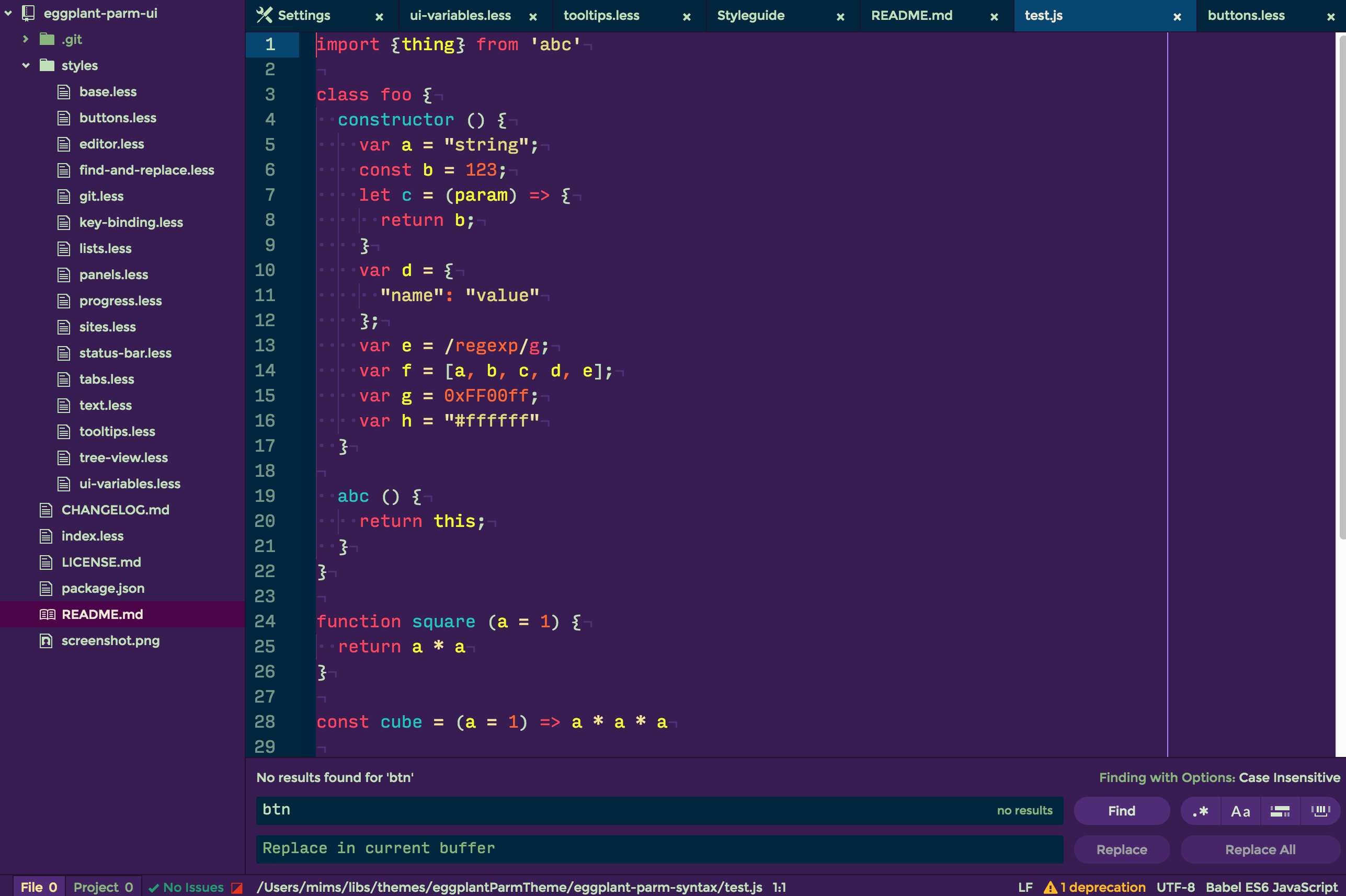
Task: Open CHANGELOG.md file
Action: point(116,510)
